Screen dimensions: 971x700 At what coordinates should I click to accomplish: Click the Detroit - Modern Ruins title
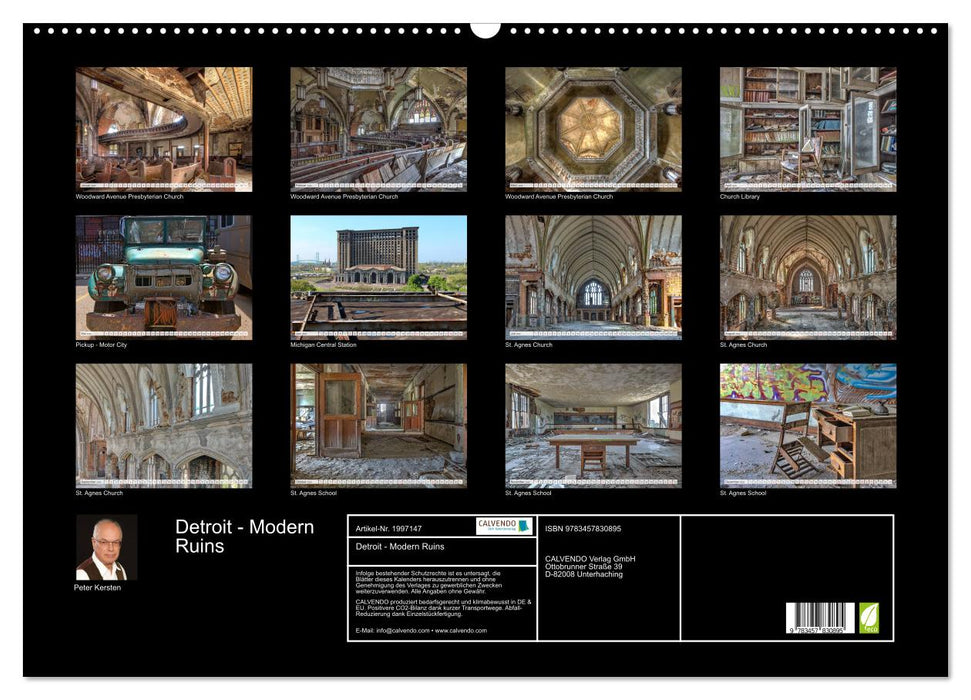[245, 533]
